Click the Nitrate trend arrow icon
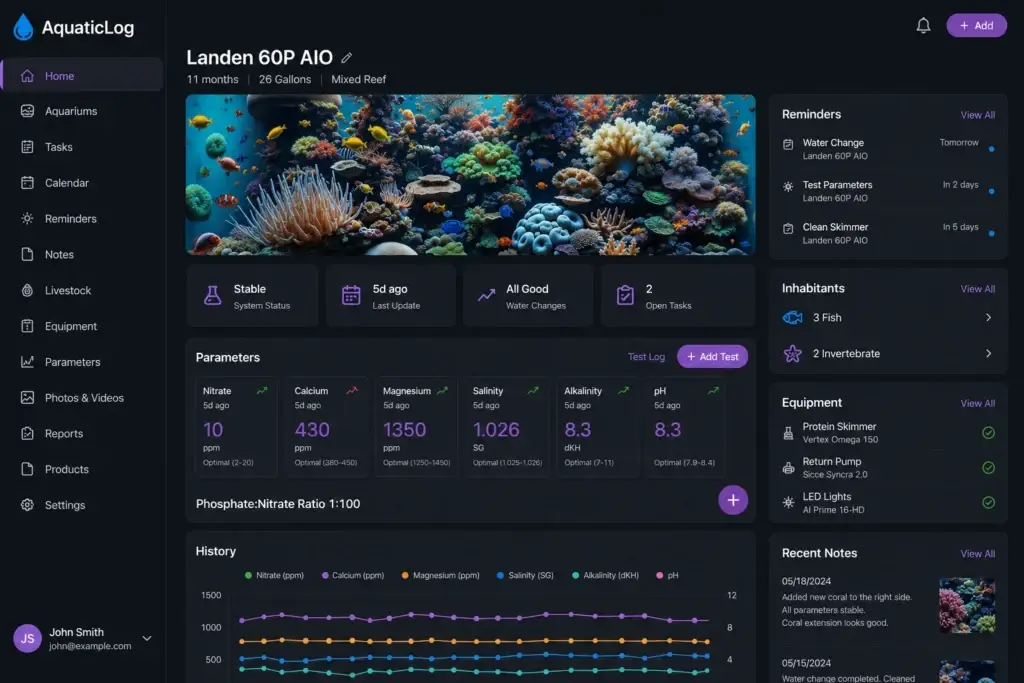Viewport: 1024px width, 683px height. coord(262,390)
